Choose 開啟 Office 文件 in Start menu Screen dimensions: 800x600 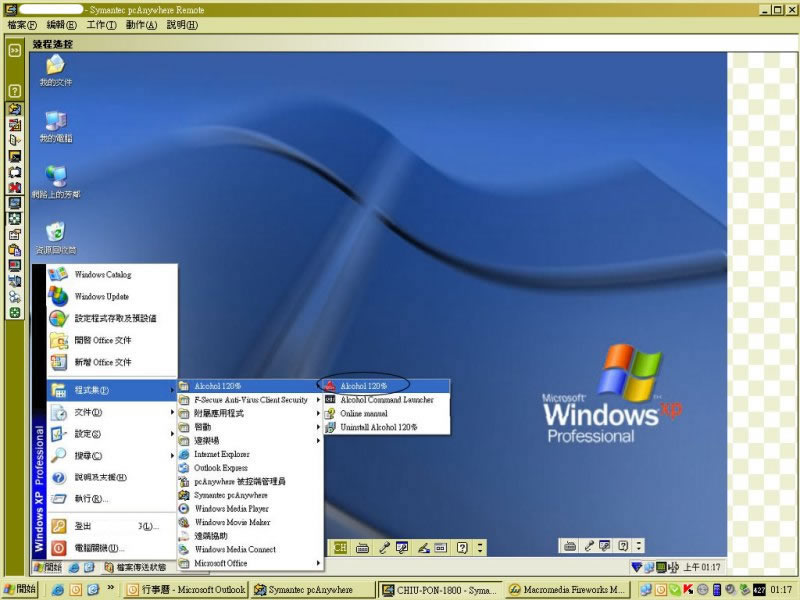click(112, 340)
